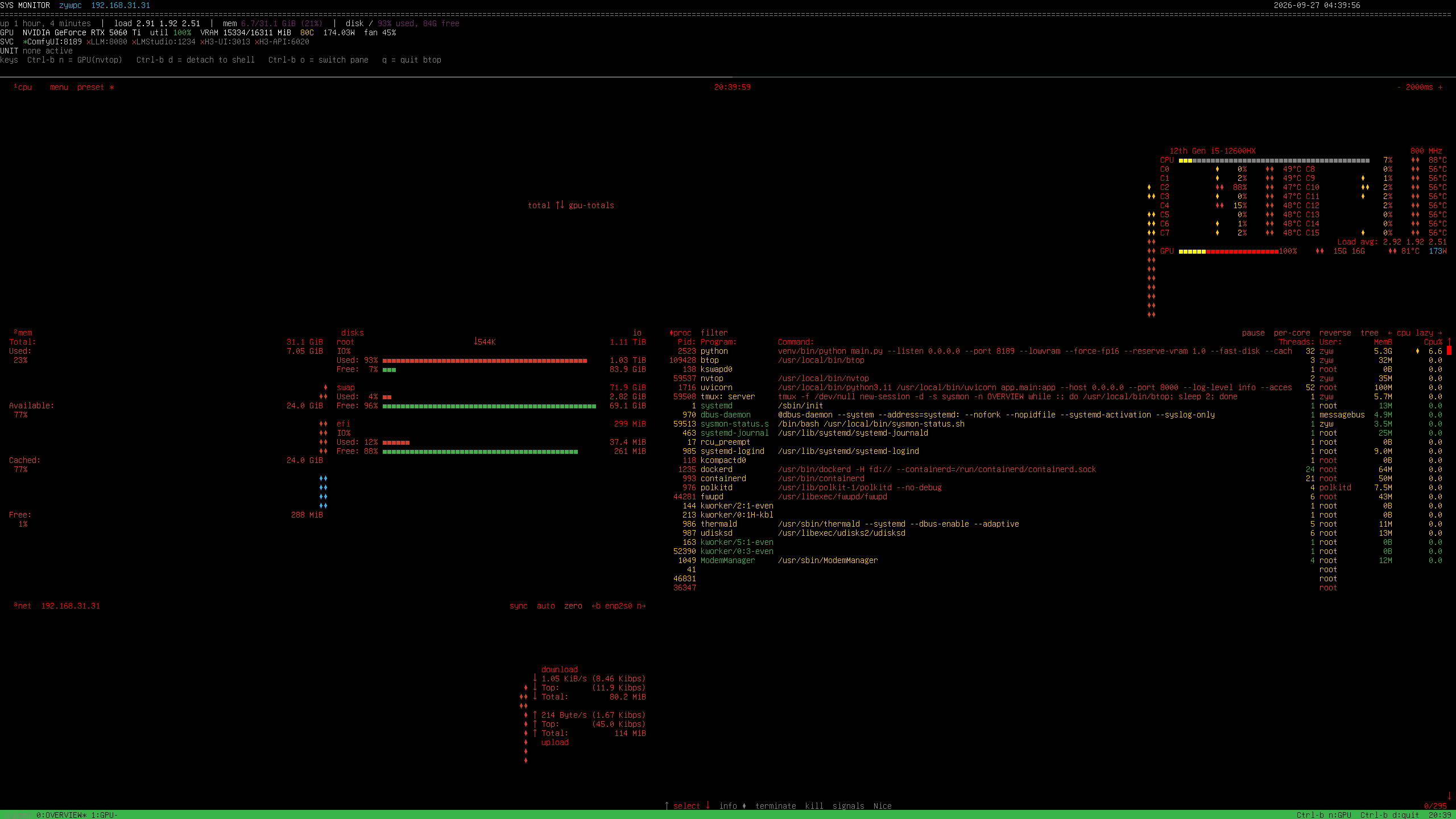Toggle zero for network totals
Viewport: 1456px width, 819px height.
tap(573, 606)
